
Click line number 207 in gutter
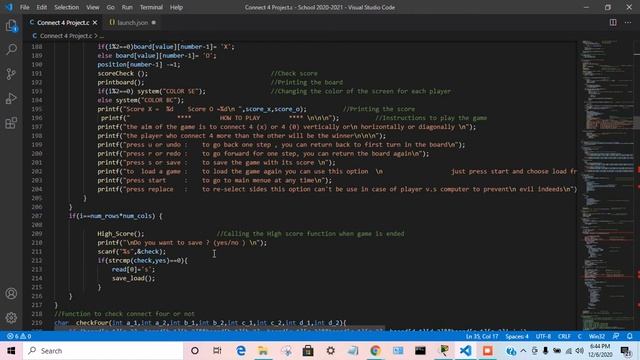click(x=37, y=216)
